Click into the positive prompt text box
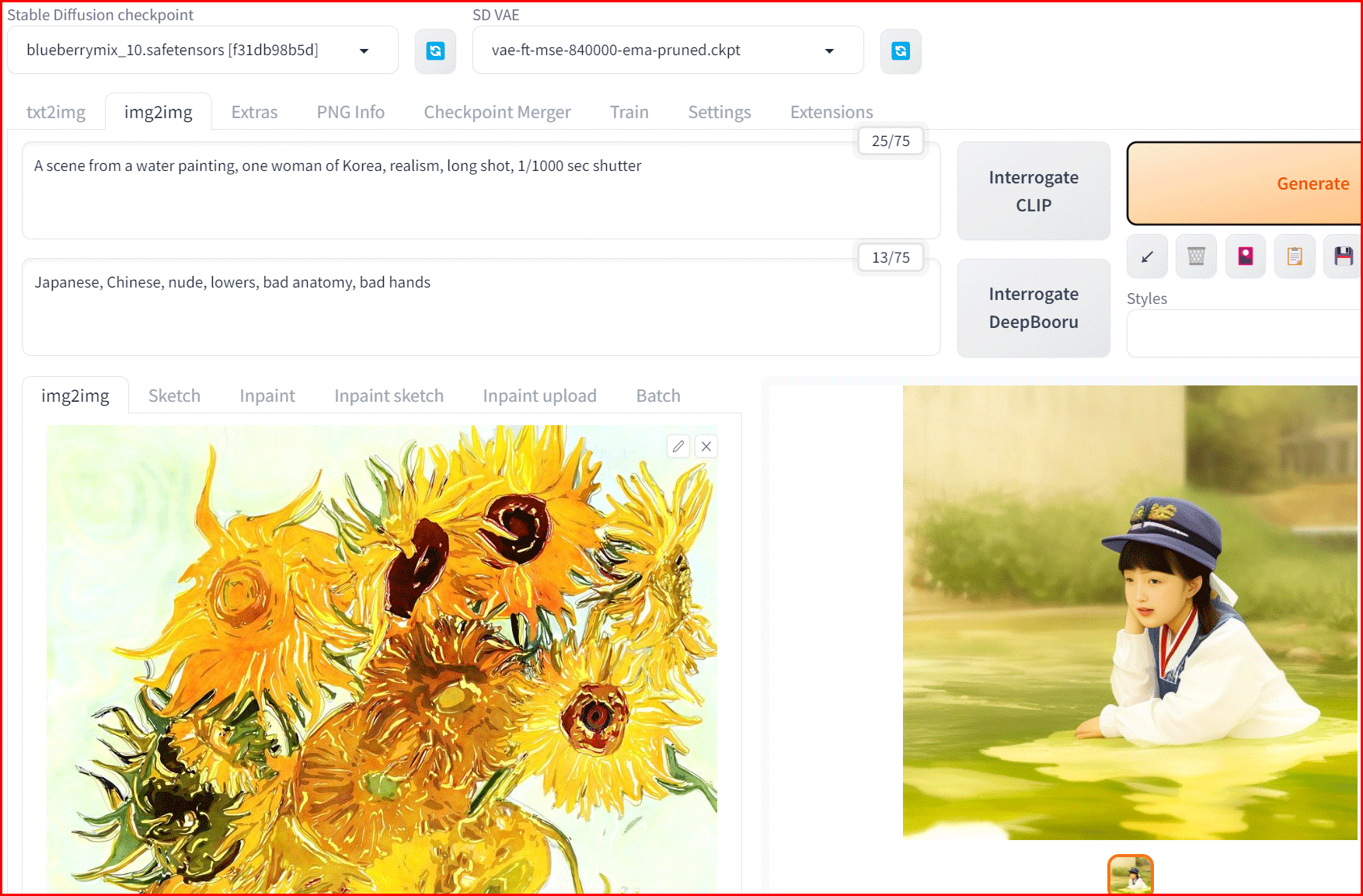The width and height of the screenshot is (1363, 896). coord(481,190)
